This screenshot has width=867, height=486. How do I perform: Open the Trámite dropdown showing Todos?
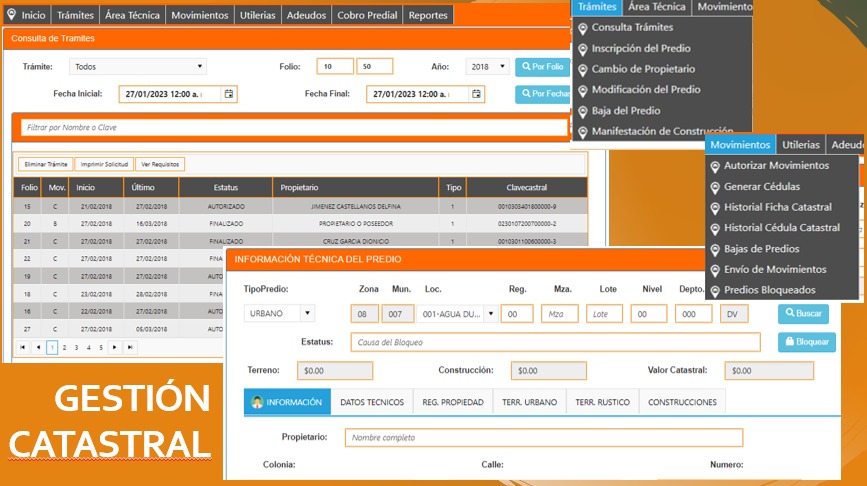click(x=137, y=67)
